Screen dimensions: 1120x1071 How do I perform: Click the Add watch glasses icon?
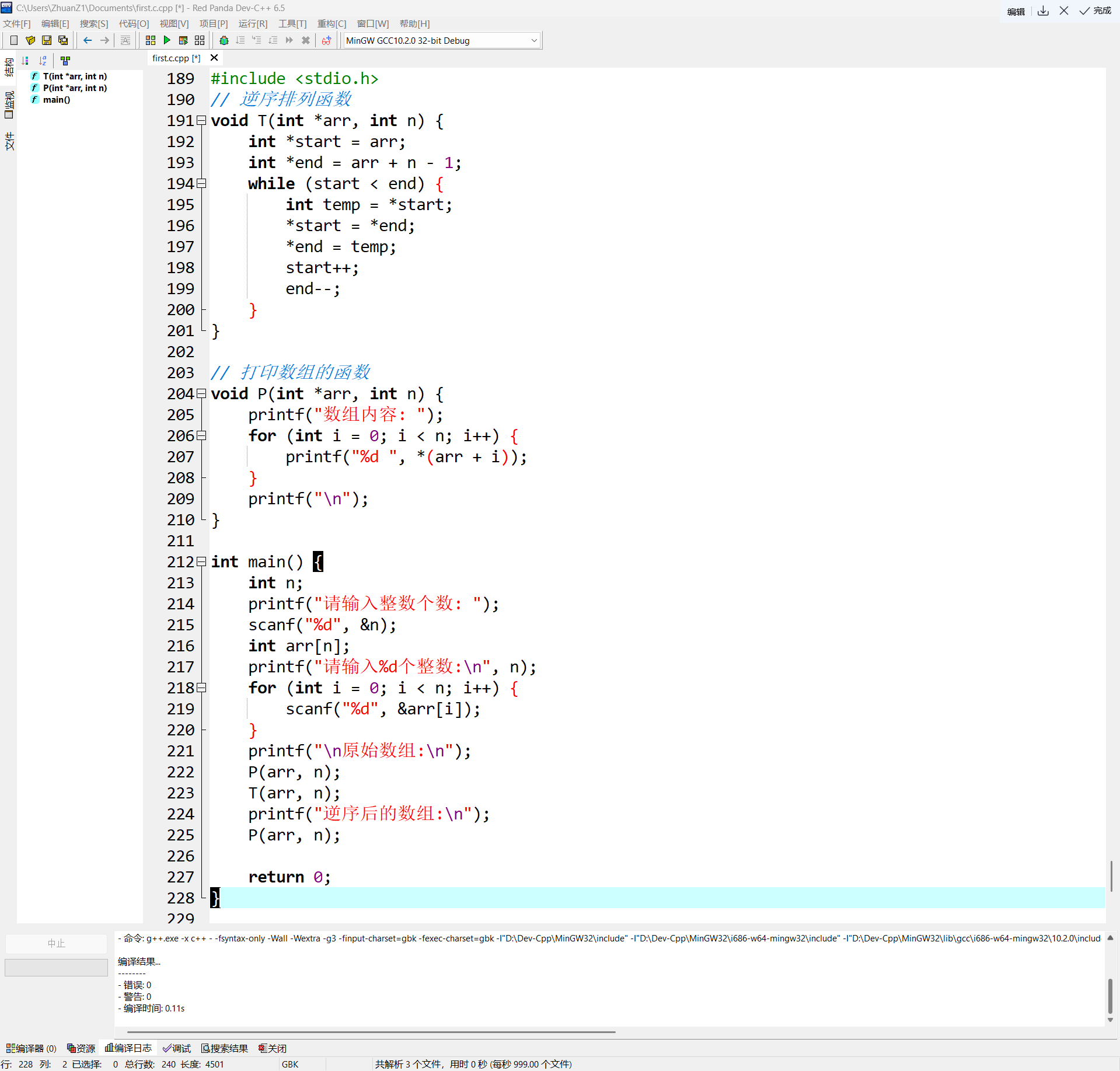[326, 40]
